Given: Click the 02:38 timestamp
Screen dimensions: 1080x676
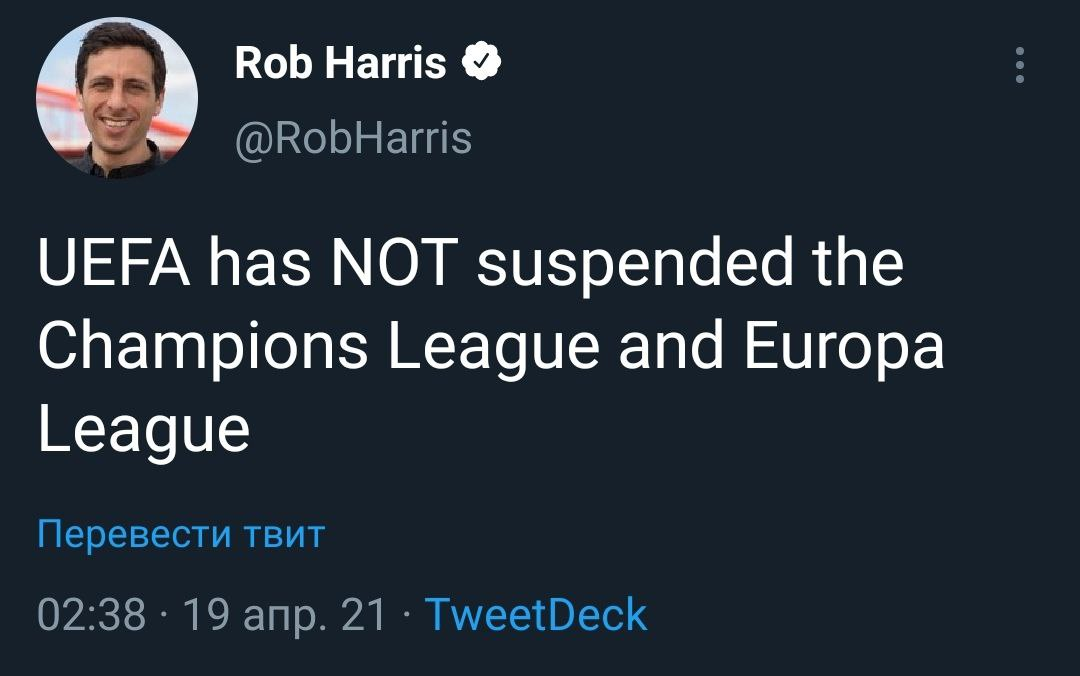Looking at the screenshot, I should [92, 614].
